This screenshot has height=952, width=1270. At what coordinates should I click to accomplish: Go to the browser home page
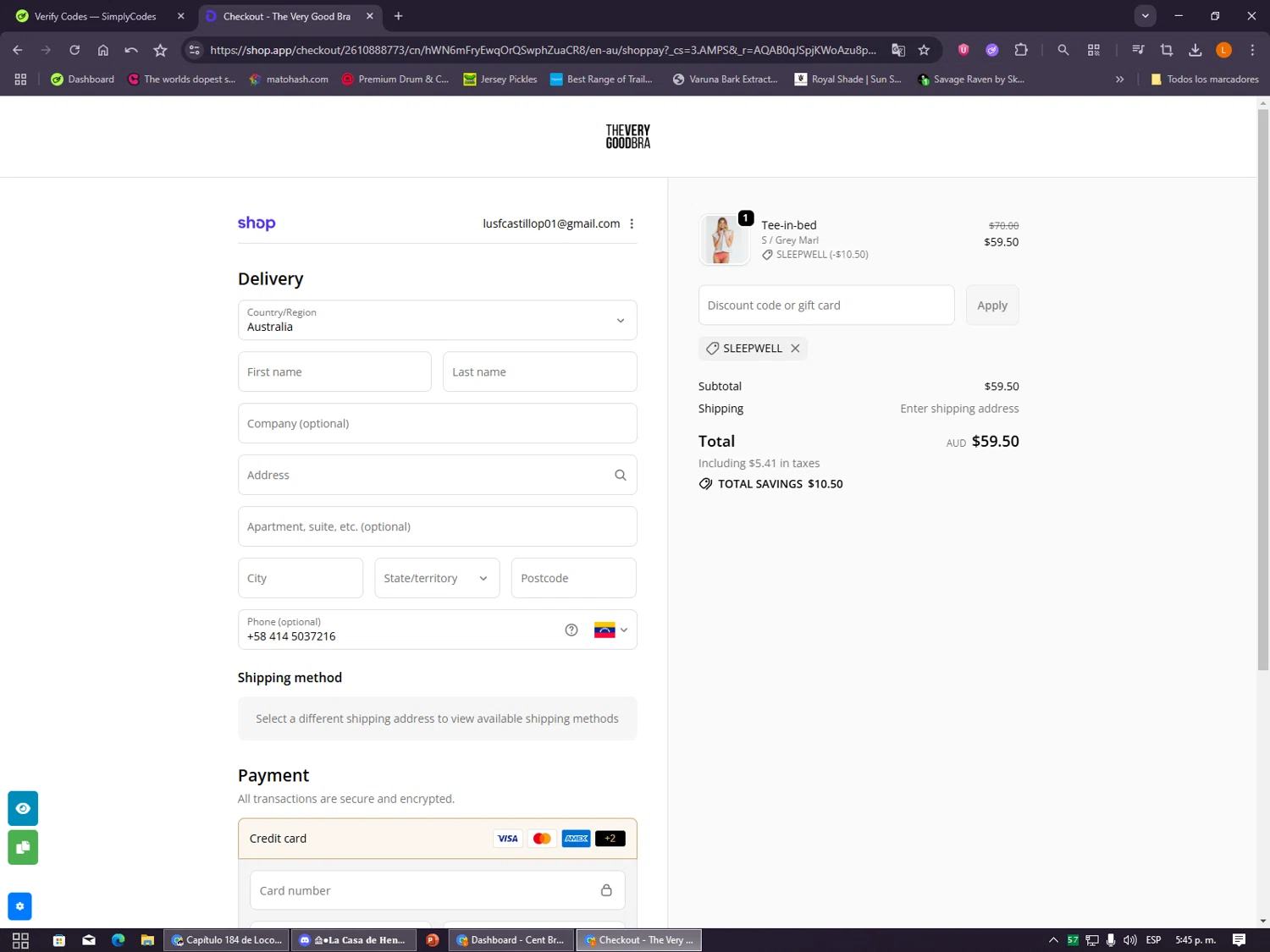tap(103, 50)
